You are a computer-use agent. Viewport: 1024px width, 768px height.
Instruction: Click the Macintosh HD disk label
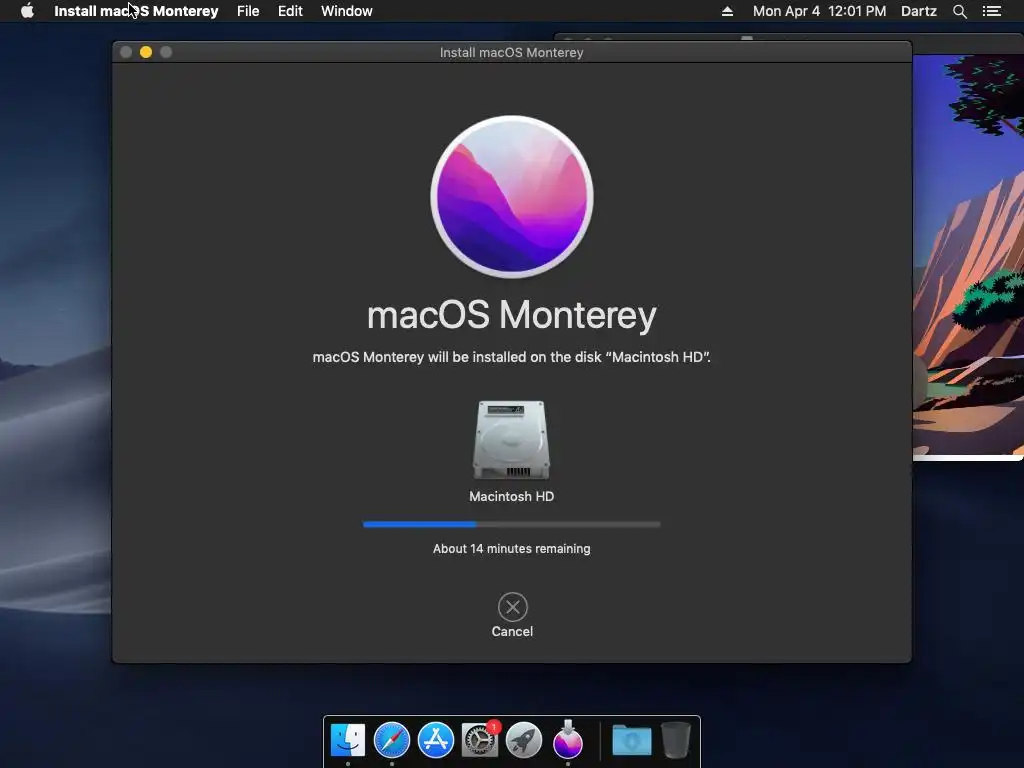click(511, 496)
